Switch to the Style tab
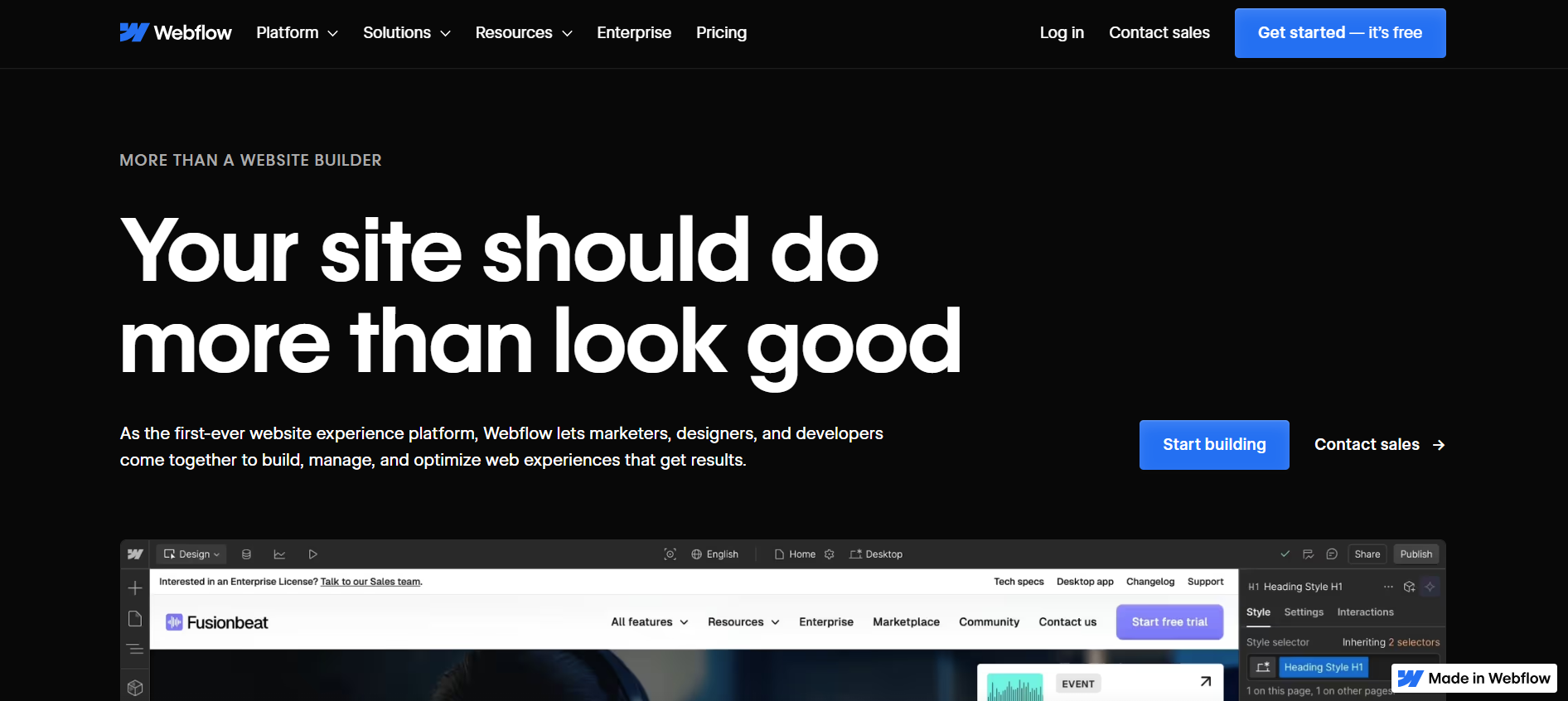Image resolution: width=1568 pixels, height=701 pixels. click(1258, 612)
